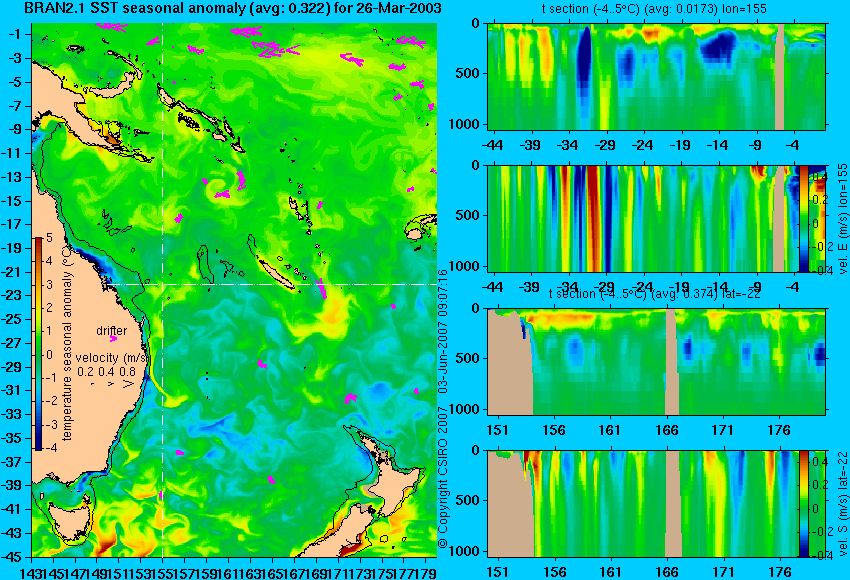Open the temperature section plot at lon=155
The height and width of the screenshot is (580, 850).
point(656,76)
